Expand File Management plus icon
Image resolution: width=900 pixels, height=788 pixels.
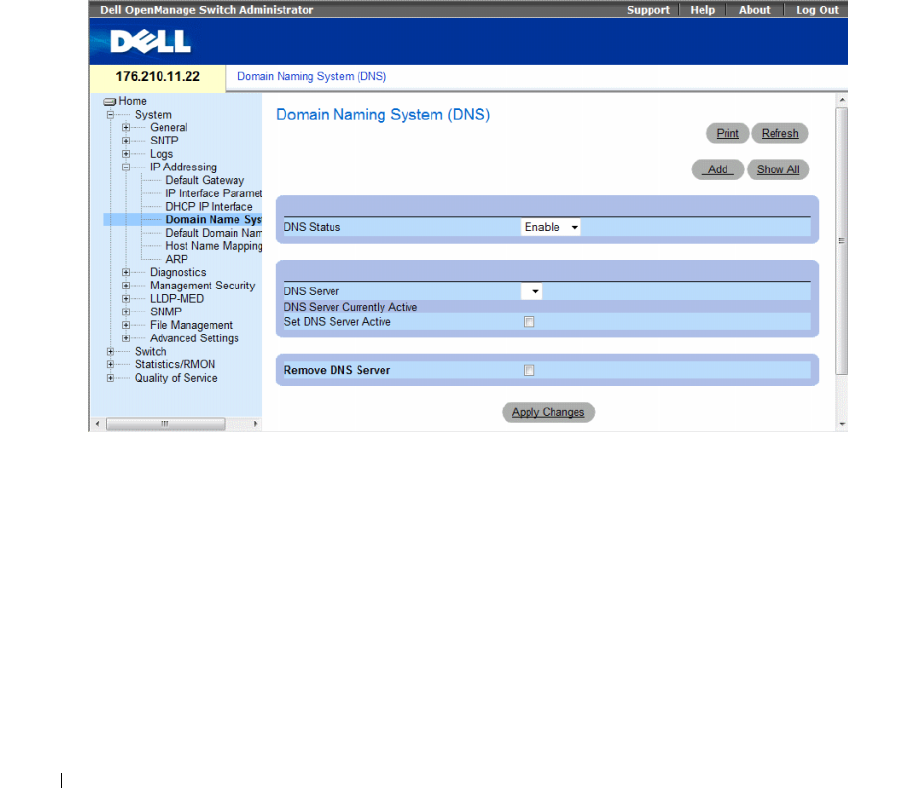click(126, 325)
